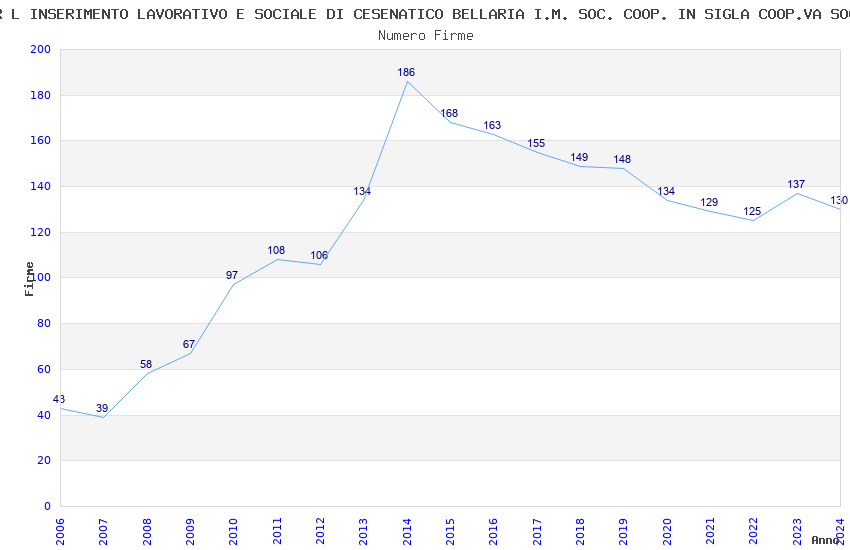Select the data label 106
This screenshot has height=550, width=850.
(319, 255)
